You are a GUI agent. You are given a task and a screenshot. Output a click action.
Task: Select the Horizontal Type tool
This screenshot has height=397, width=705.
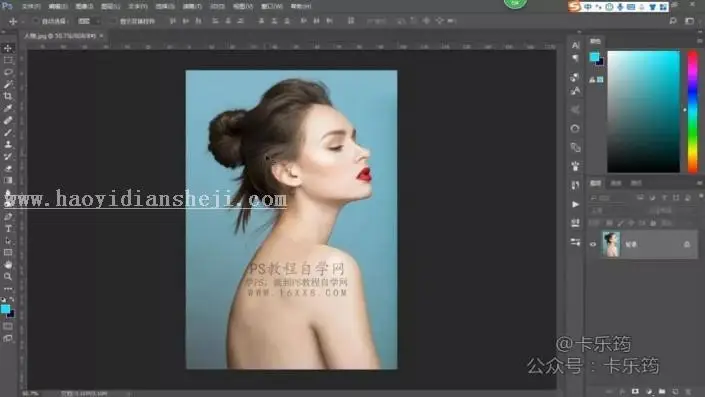[x=8, y=229]
